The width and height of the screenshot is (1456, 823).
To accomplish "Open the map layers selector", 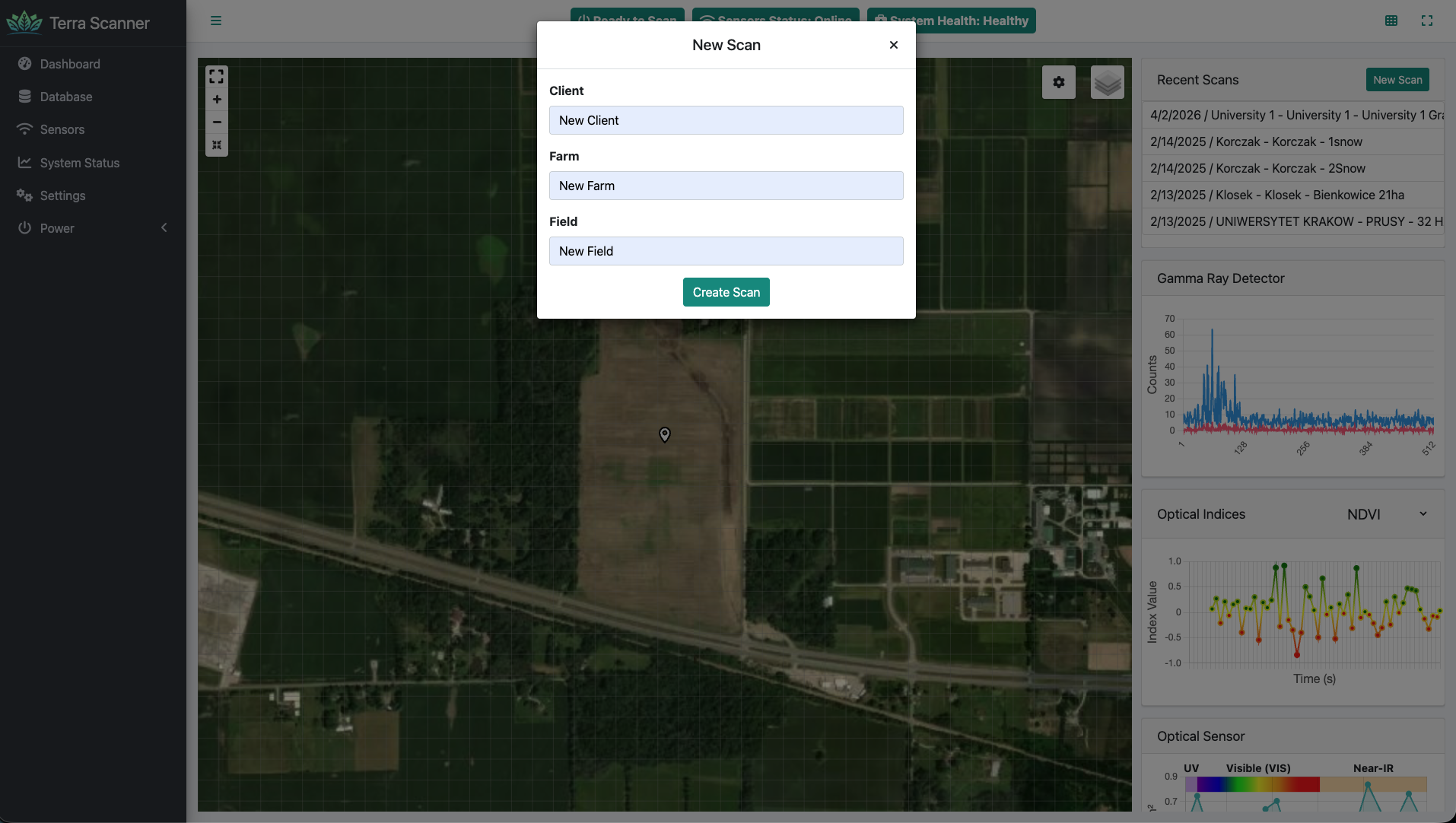I will (1107, 81).
